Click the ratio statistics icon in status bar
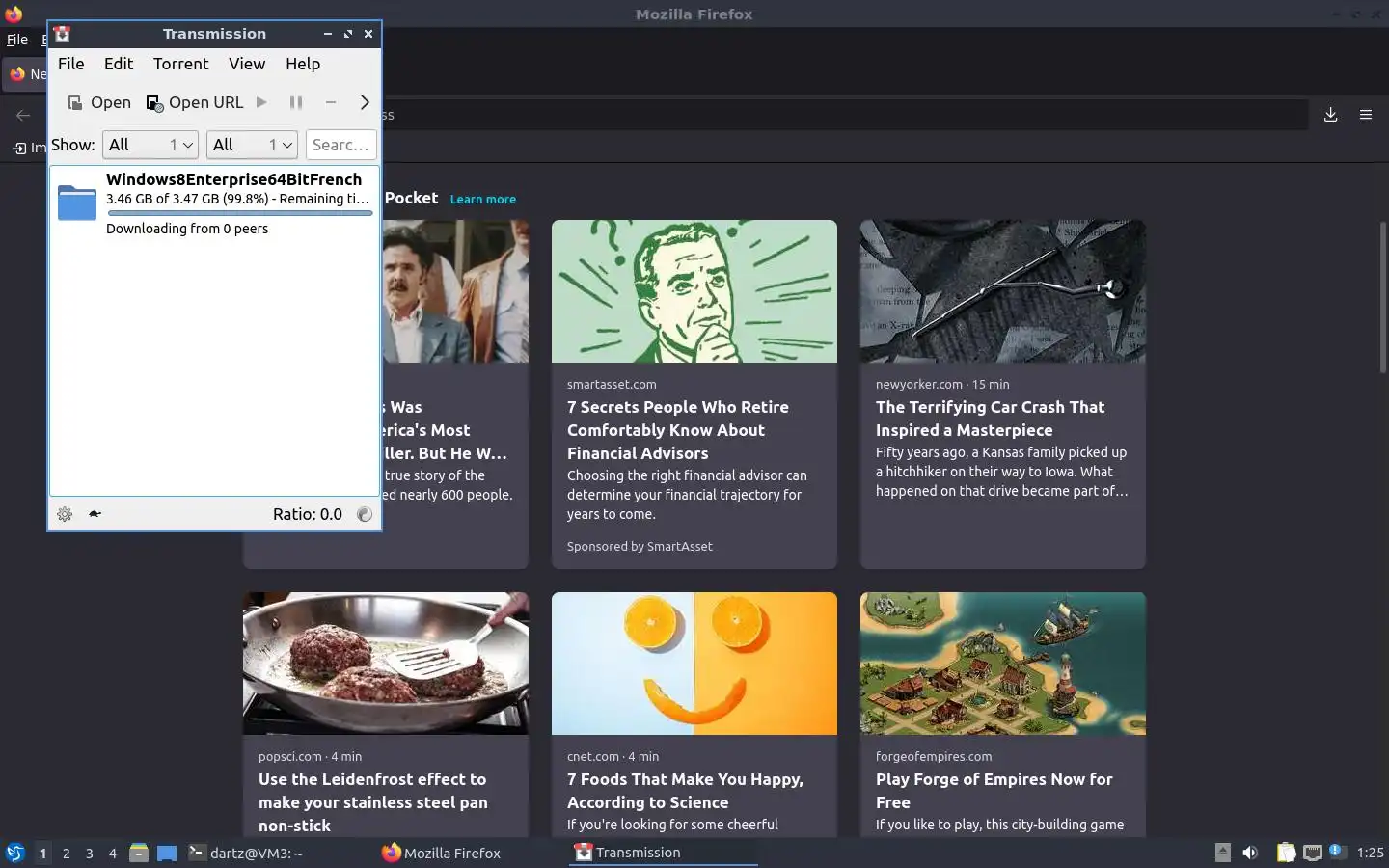Image resolution: width=1389 pixels, height=868 pixels. tap(365, 514)
